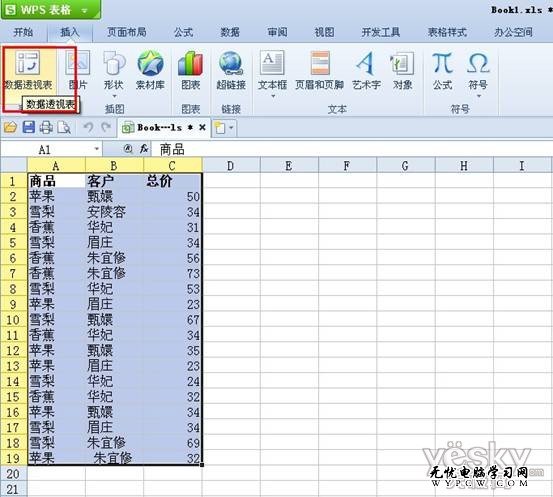Select the 插入 ribbon tab

click(70, 32)
